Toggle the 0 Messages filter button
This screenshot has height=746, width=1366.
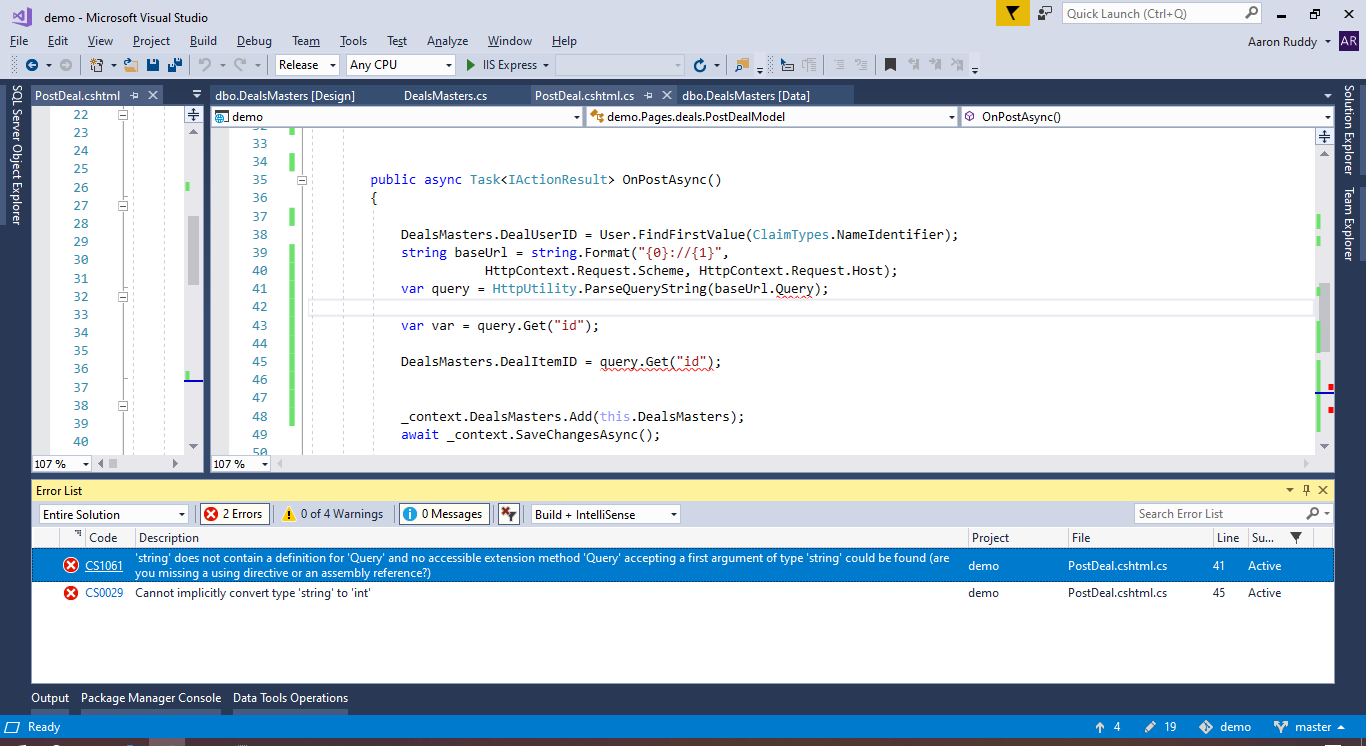(444, 514)
